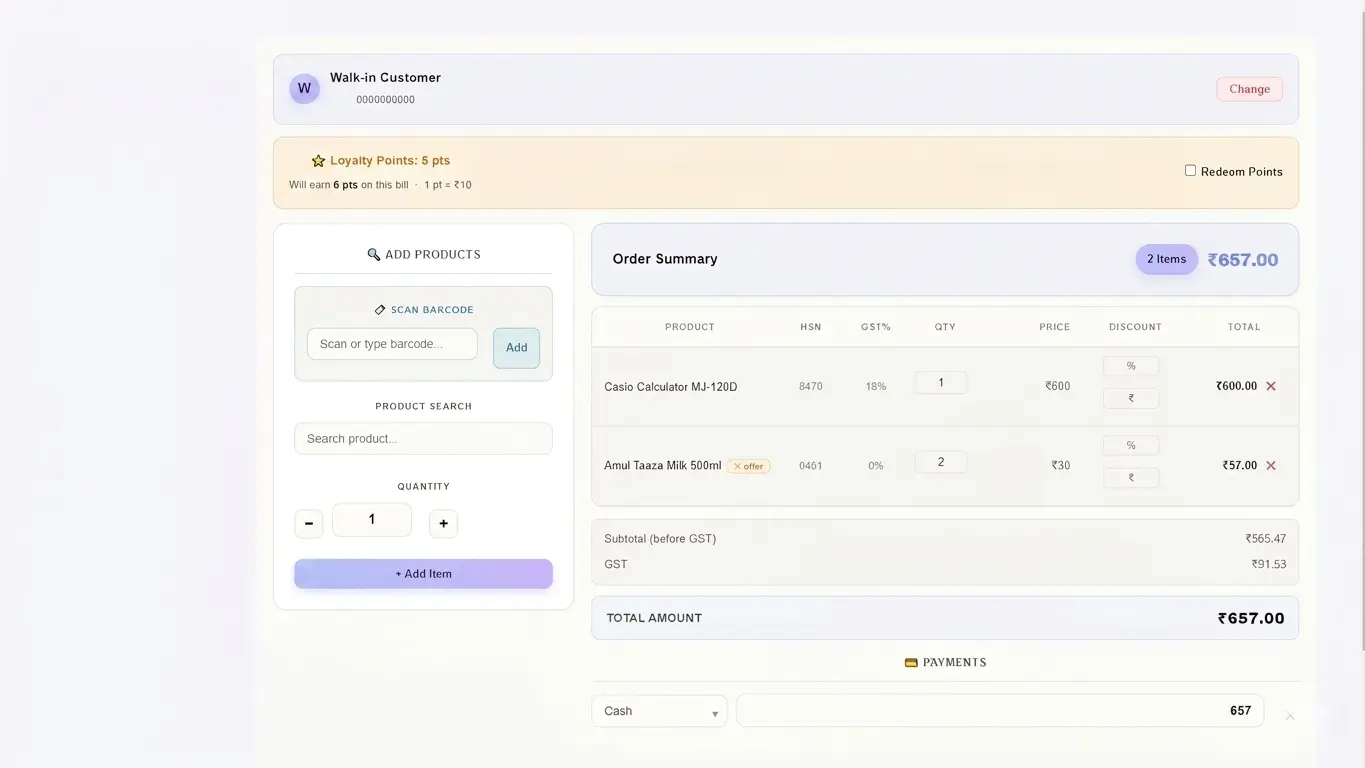
Task: Click the Walk-in Customer name
Action: pyautogui.click(x=385, y=78)
